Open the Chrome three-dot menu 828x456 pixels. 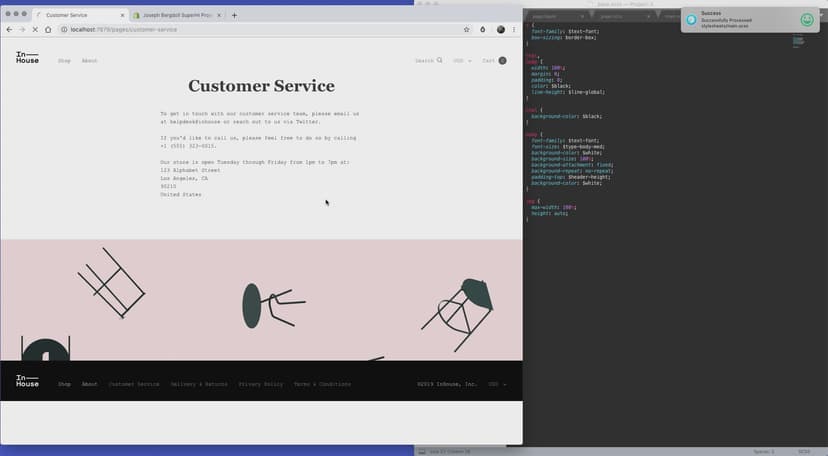(x=514, y=30)
